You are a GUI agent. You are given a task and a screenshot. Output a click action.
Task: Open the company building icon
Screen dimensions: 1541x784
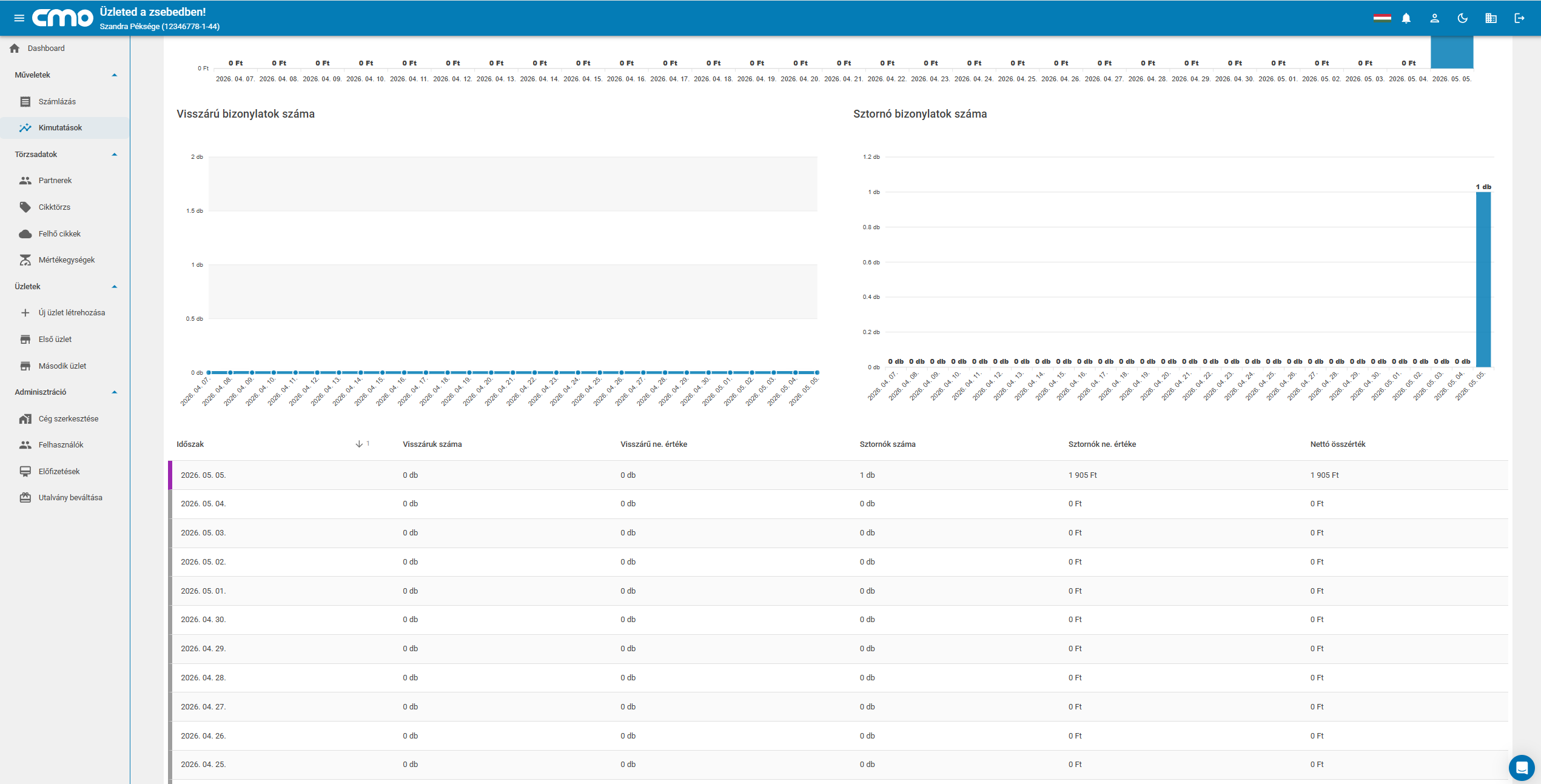(x=1491, y=18)
